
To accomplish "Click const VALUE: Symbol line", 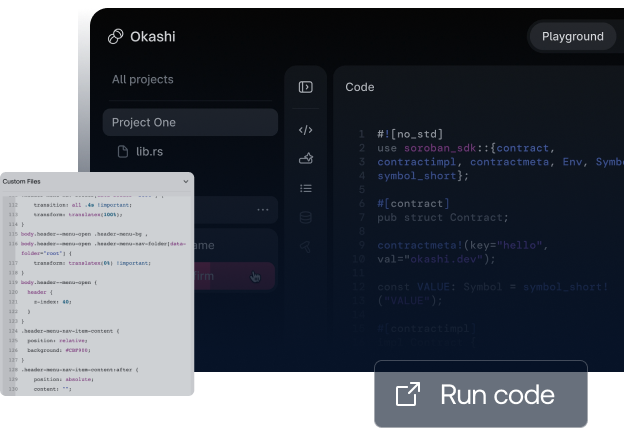I will tap(493, 287).
